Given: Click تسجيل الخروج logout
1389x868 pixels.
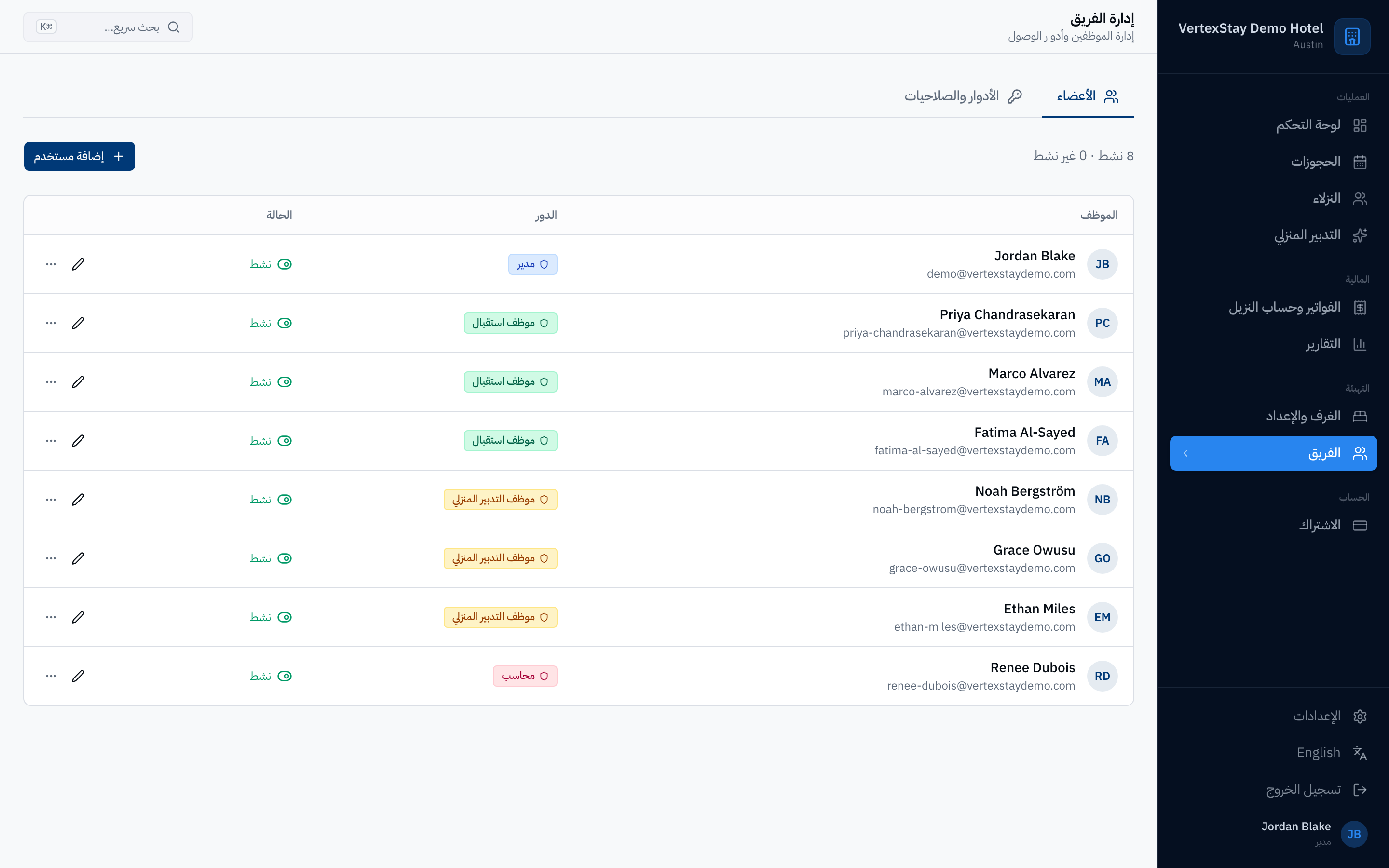Looking at the screenshot, I should pyautogui.click(x=1273, y=790).
